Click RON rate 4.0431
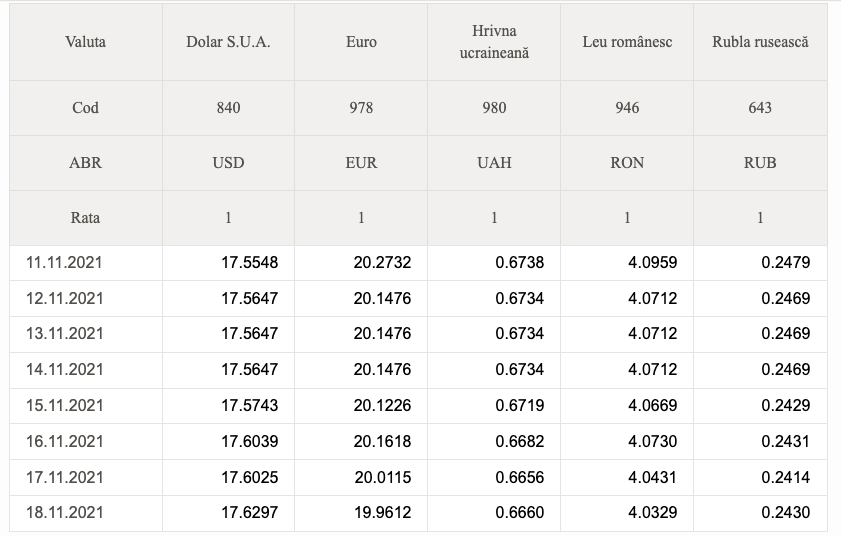The width and height of the screenshot is (841, 537). (652, 477)
